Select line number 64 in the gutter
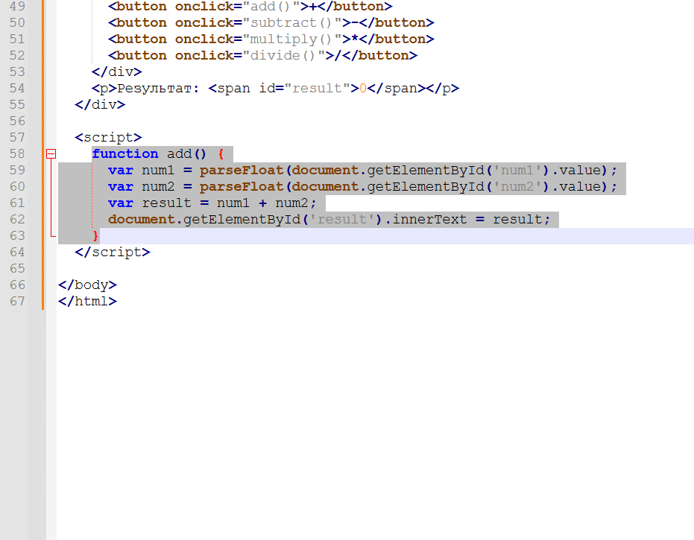Image resolution: width=694 pixels, height=540 pixels. [x=16, y=252]
